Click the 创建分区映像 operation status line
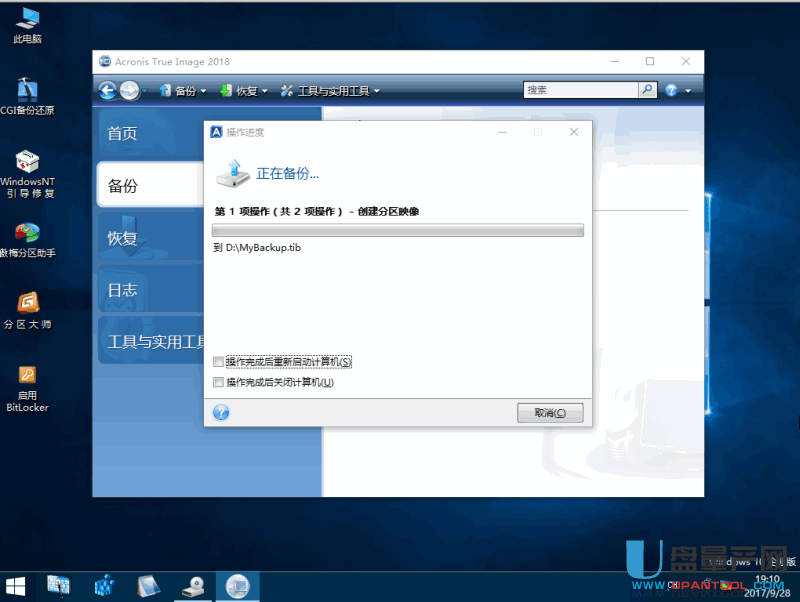800x602 pixels. (x=317, y=211)
